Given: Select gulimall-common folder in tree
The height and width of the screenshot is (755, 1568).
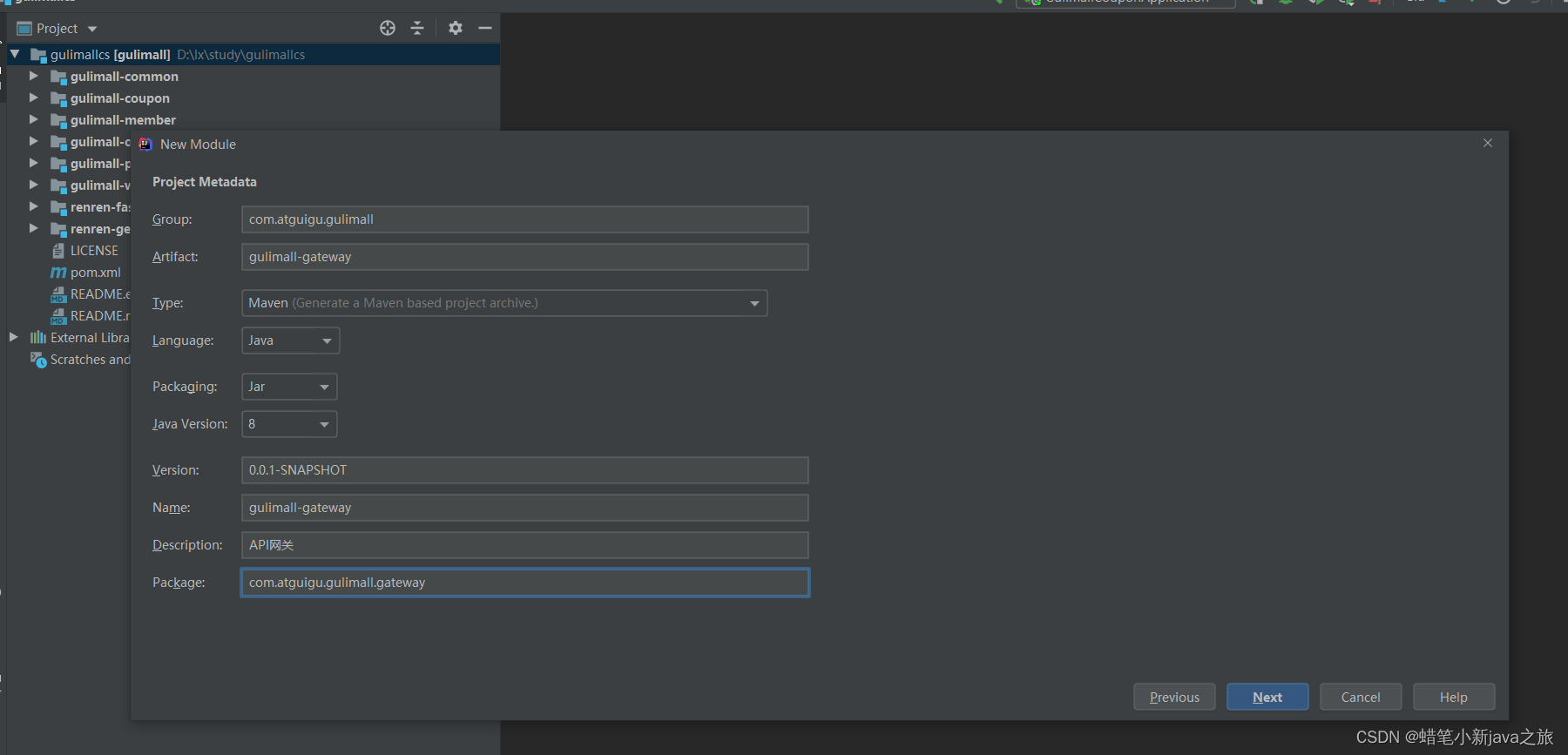Looking at the screenshot, I should (x=125, y=77).
